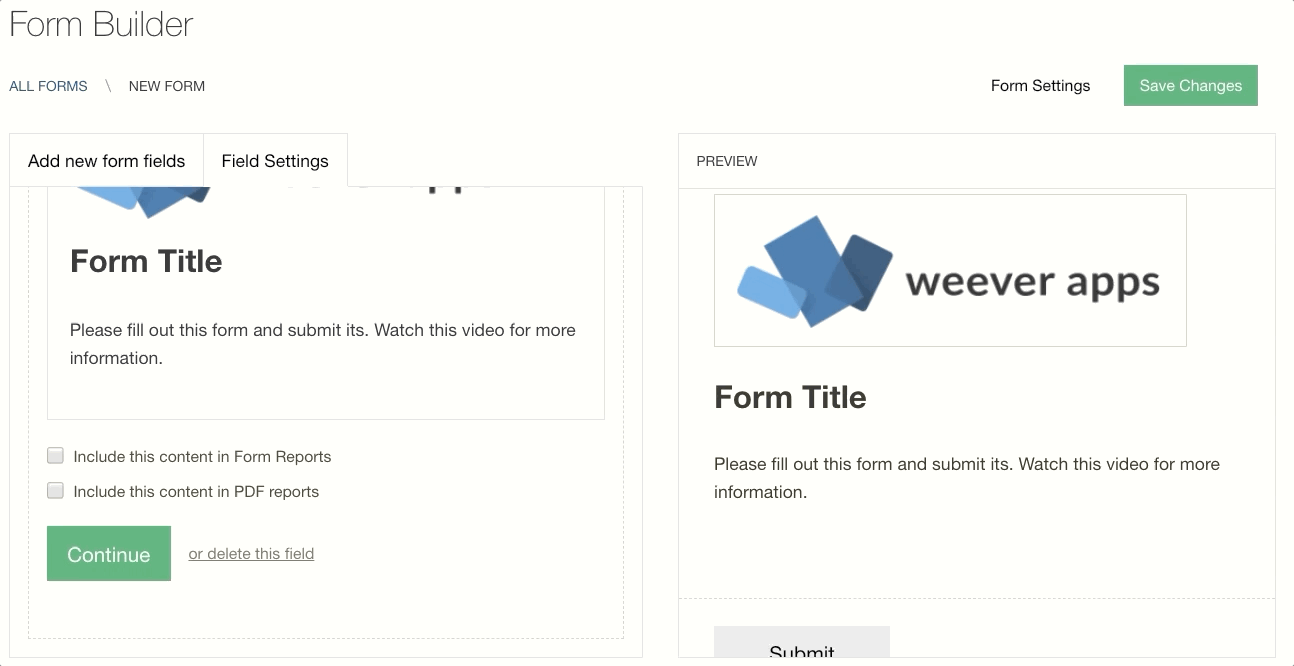This screenshot has width=1294, height=666.
Task: Open the Form Settings link
Action: [1040, 86]
